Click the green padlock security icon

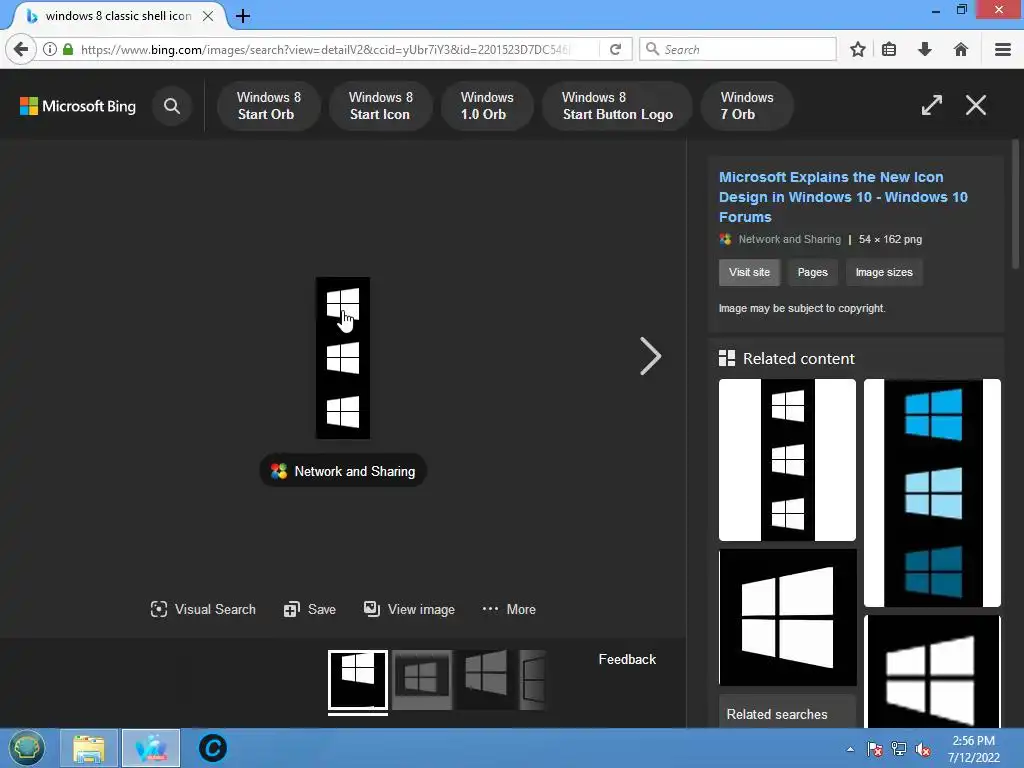(x=68, y=49)
